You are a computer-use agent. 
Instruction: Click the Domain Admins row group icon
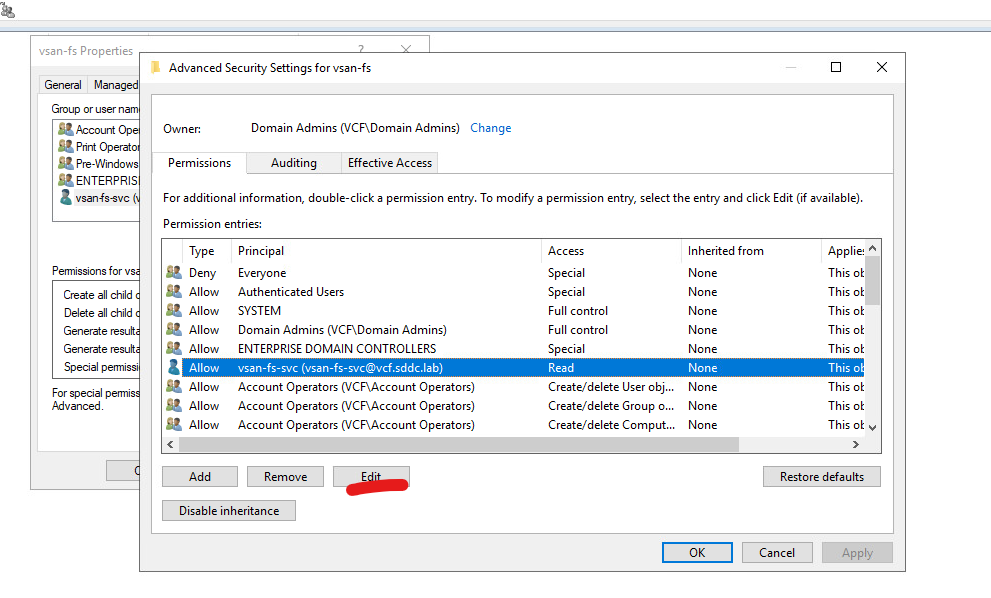pos(174,330)
